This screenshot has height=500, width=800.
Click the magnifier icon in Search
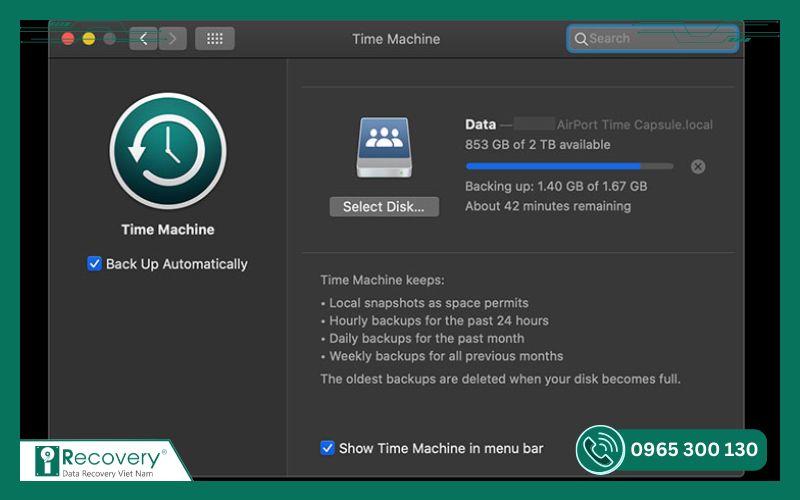[x=581, y=39]
